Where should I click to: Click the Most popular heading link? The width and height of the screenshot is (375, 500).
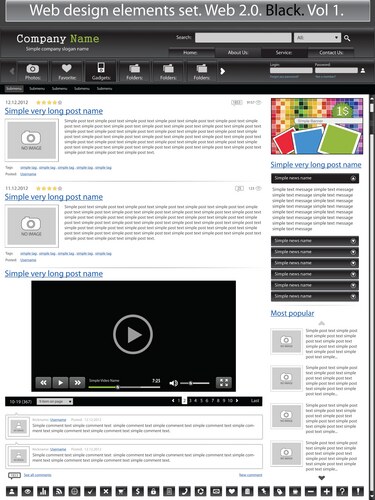pos(292,313)
